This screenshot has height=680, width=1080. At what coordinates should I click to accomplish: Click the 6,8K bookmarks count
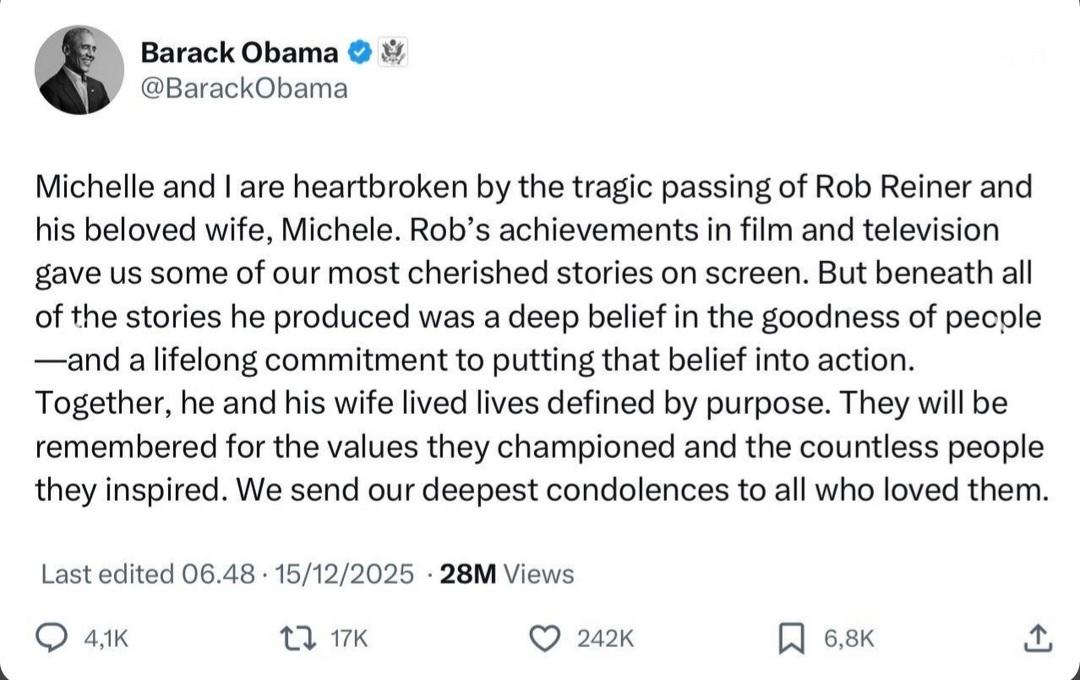point(848,638)
